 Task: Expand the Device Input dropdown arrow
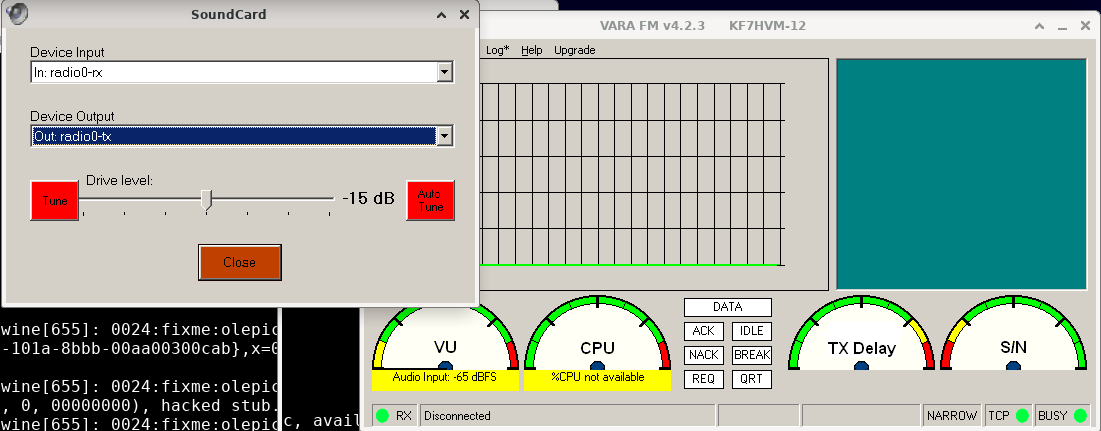click(445, 72)
